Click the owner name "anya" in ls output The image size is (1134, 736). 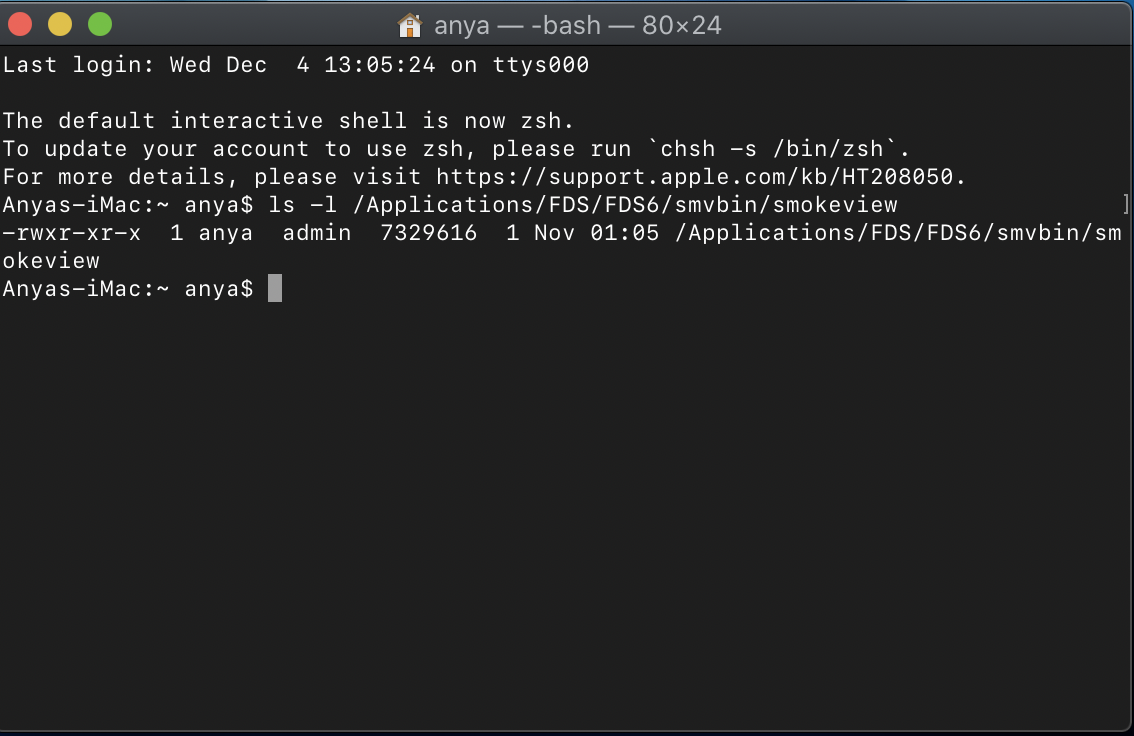pyautogui.click(x=223, y=232)
